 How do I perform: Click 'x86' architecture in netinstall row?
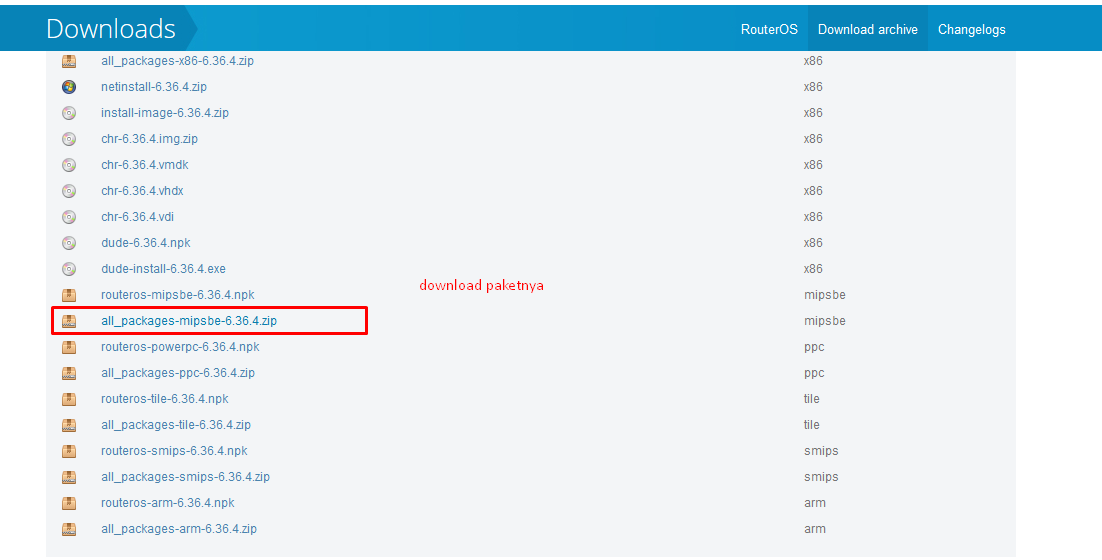(x=813, y=87)
